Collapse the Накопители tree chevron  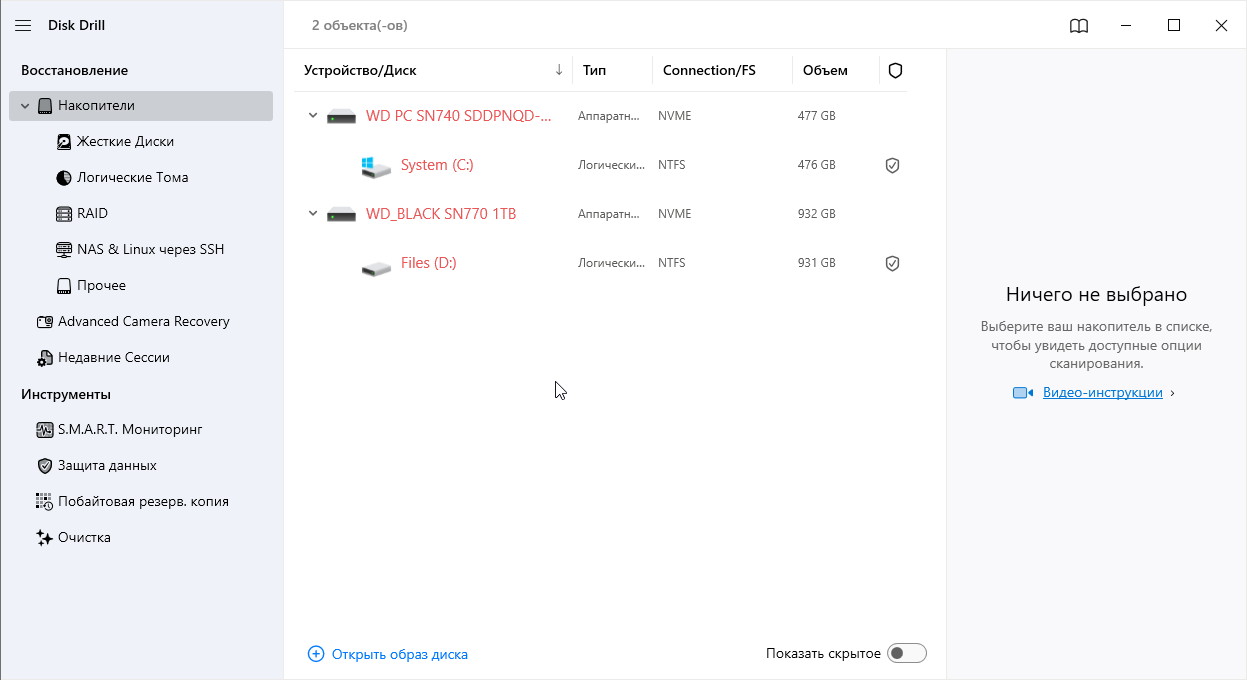(x=25, y=106)
